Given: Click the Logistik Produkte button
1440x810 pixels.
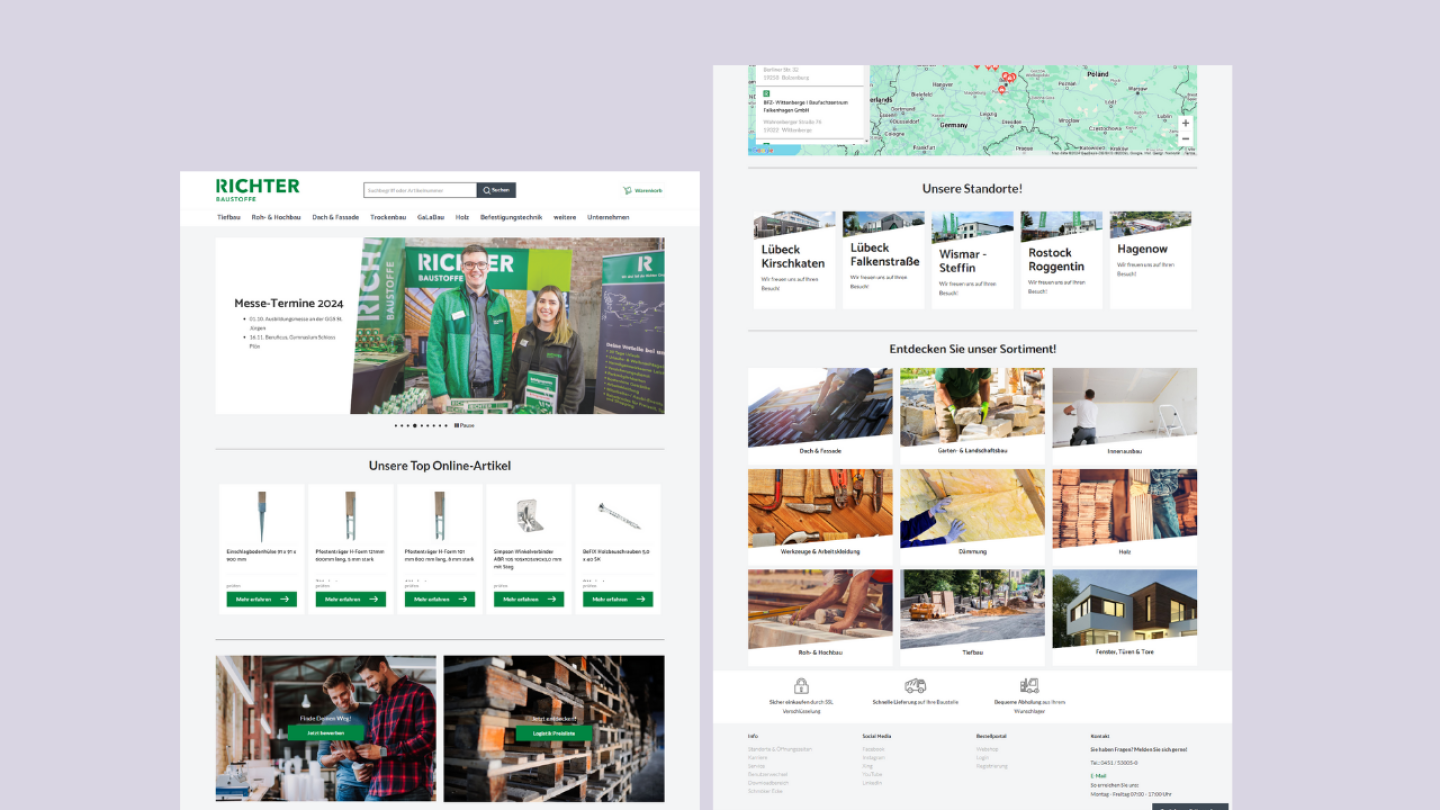Looking at the screenshot, I should tap(553, 732).
